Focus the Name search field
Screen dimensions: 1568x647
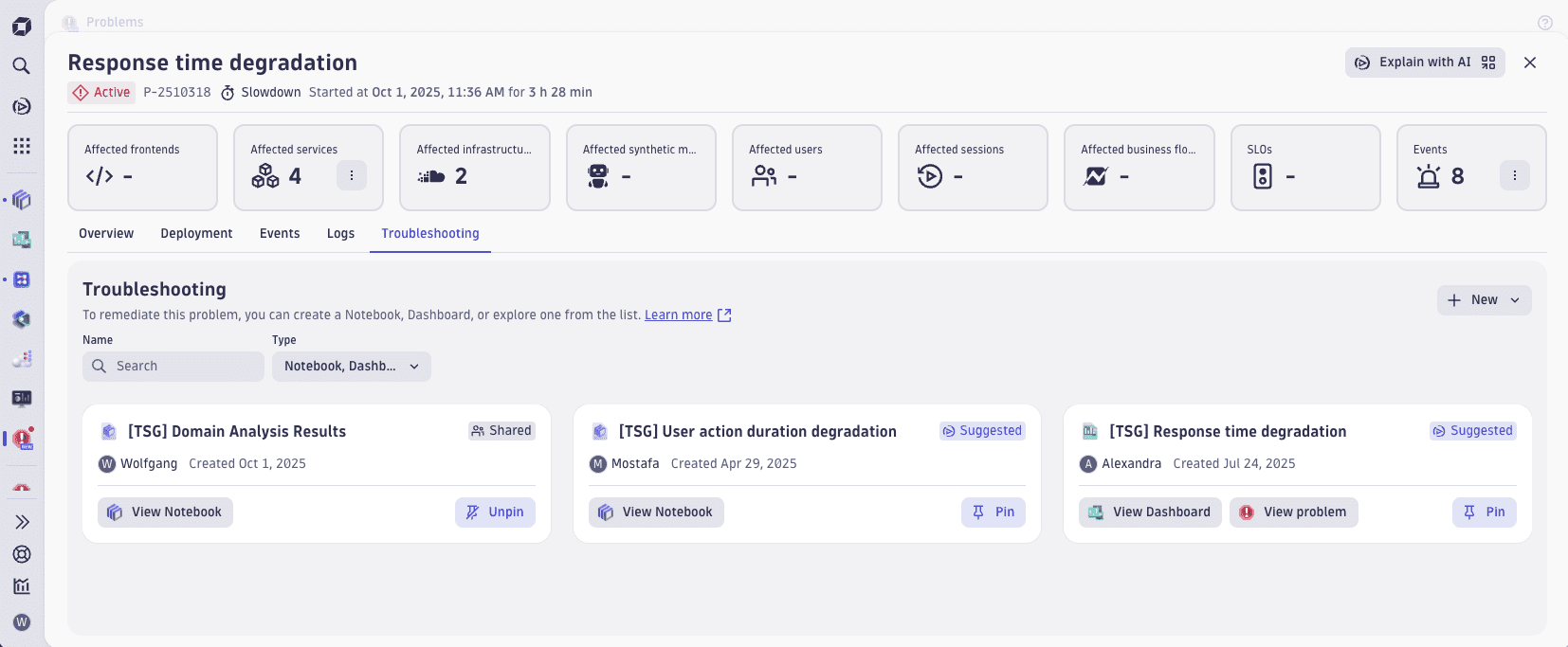point(173,367)
